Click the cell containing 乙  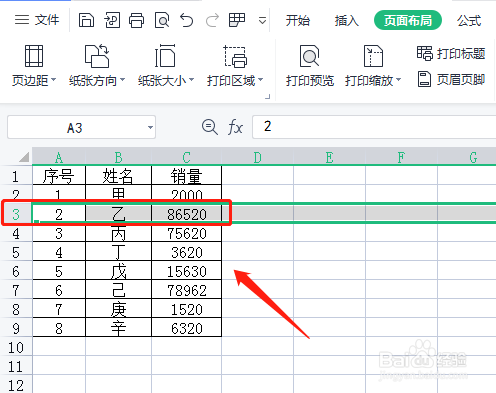(119, 214)
